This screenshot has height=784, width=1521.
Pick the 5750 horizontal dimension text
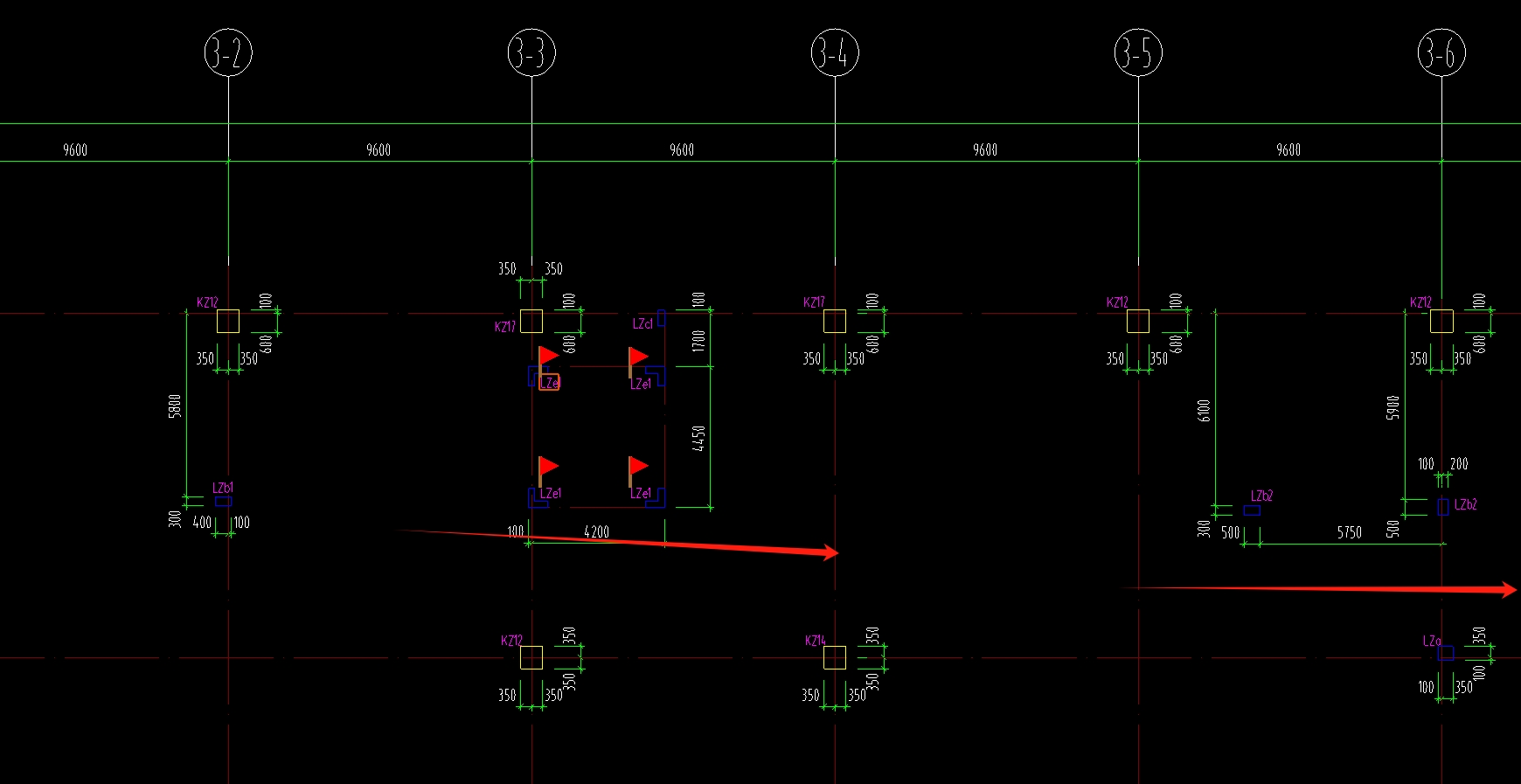(x=1350, y=532)
